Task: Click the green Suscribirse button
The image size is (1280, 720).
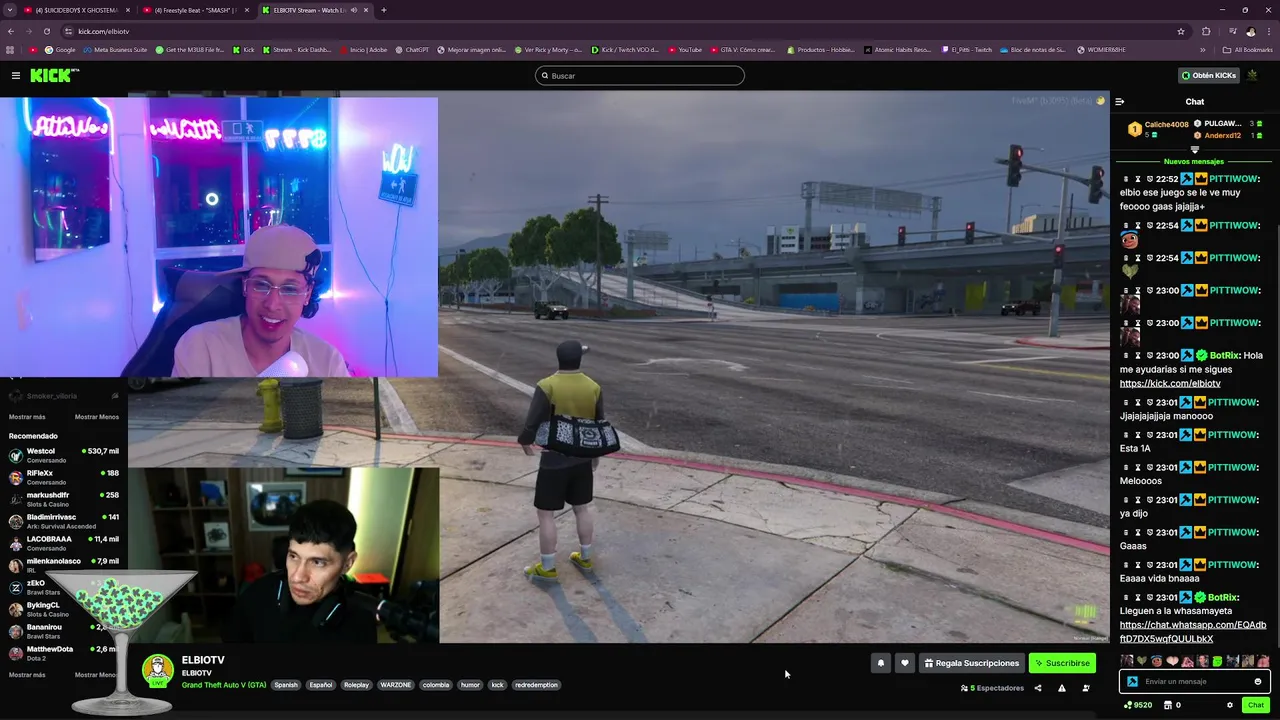Action: pyautogui.click(x=1062, y=663)
